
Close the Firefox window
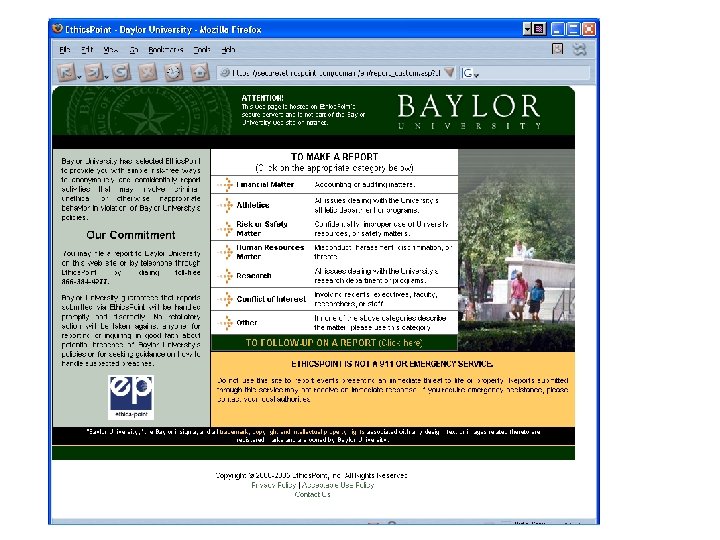click(589, 29)
